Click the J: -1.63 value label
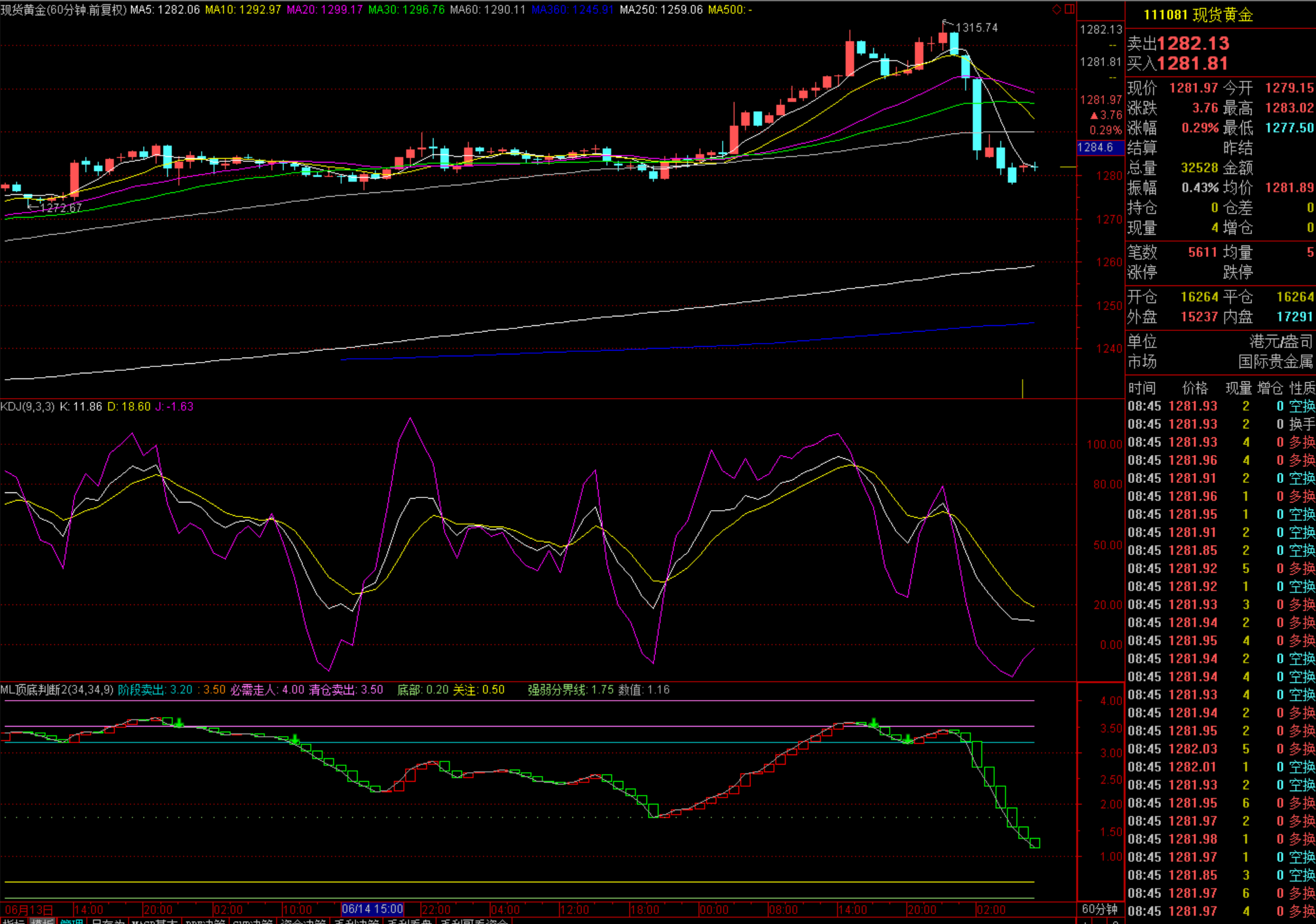 [175, 406]
